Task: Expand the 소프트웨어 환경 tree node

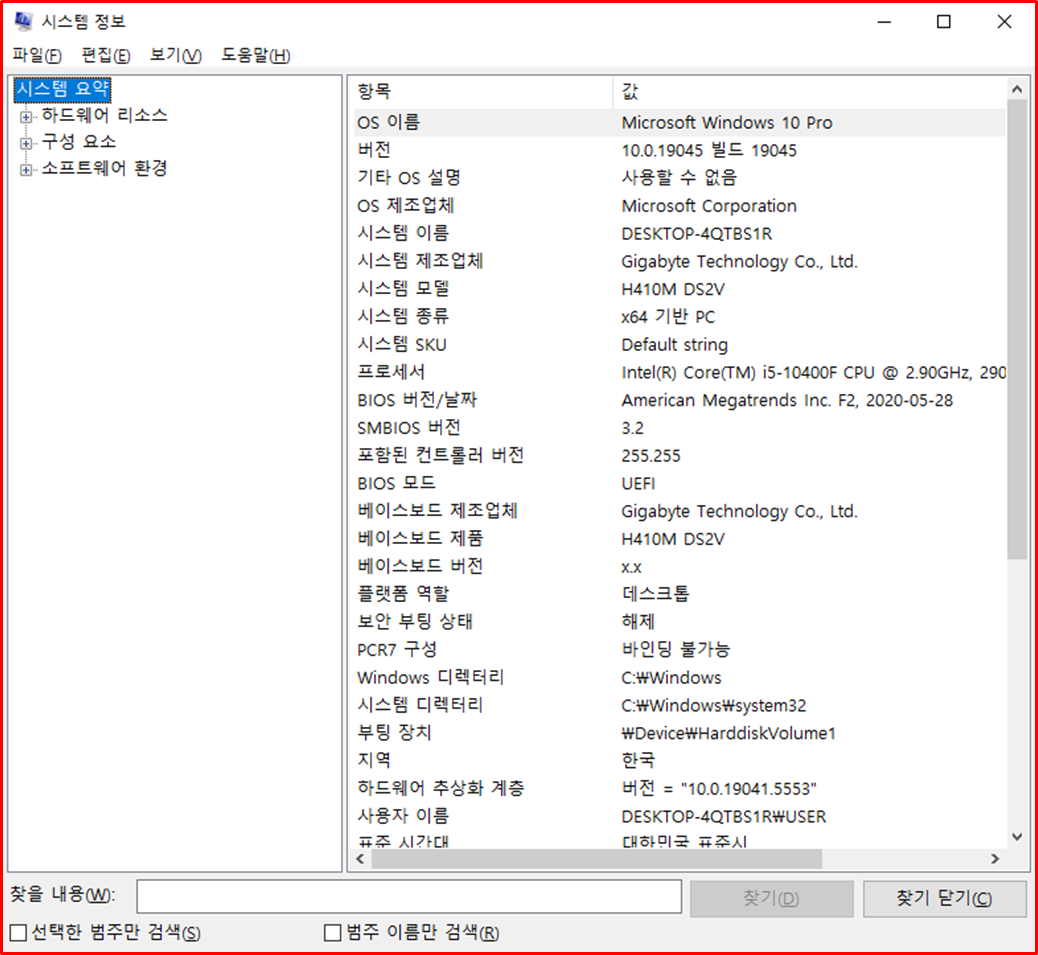Action: (x=26, y=170)
